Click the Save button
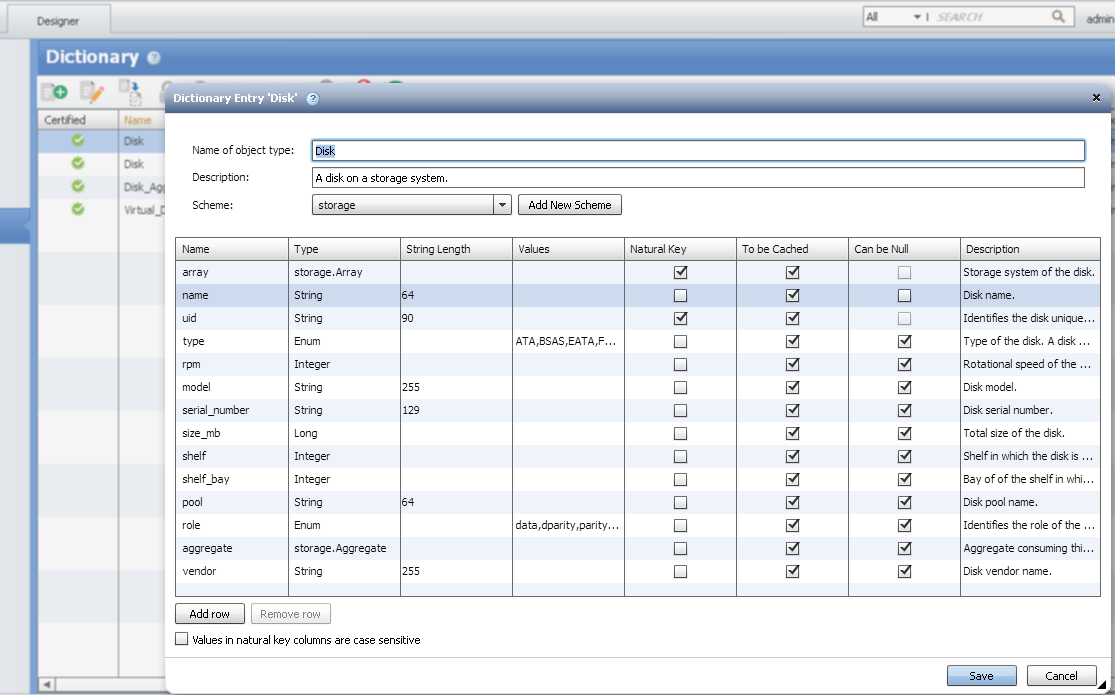 pos(981,676)
